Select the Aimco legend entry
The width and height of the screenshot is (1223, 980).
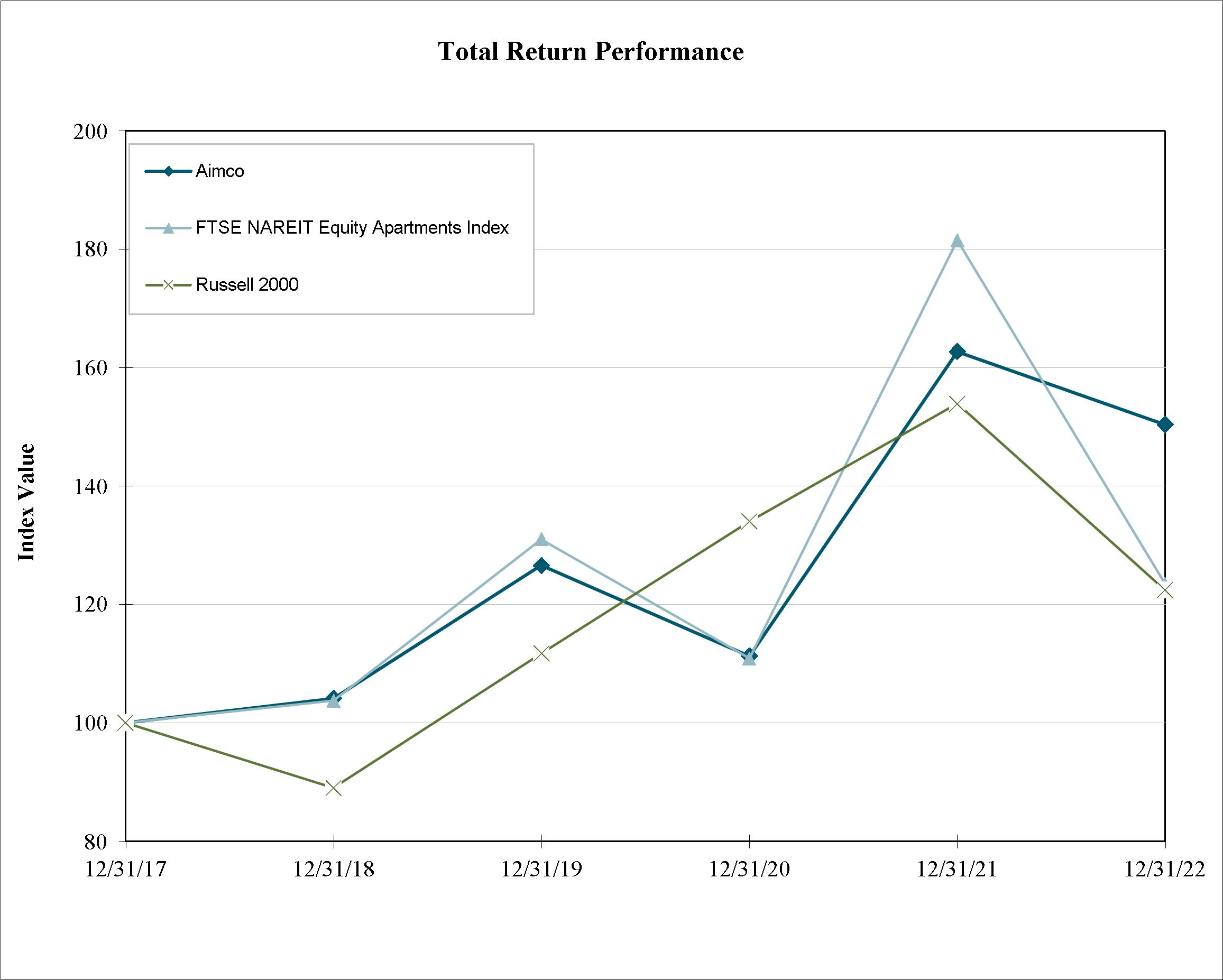[195, 171]
